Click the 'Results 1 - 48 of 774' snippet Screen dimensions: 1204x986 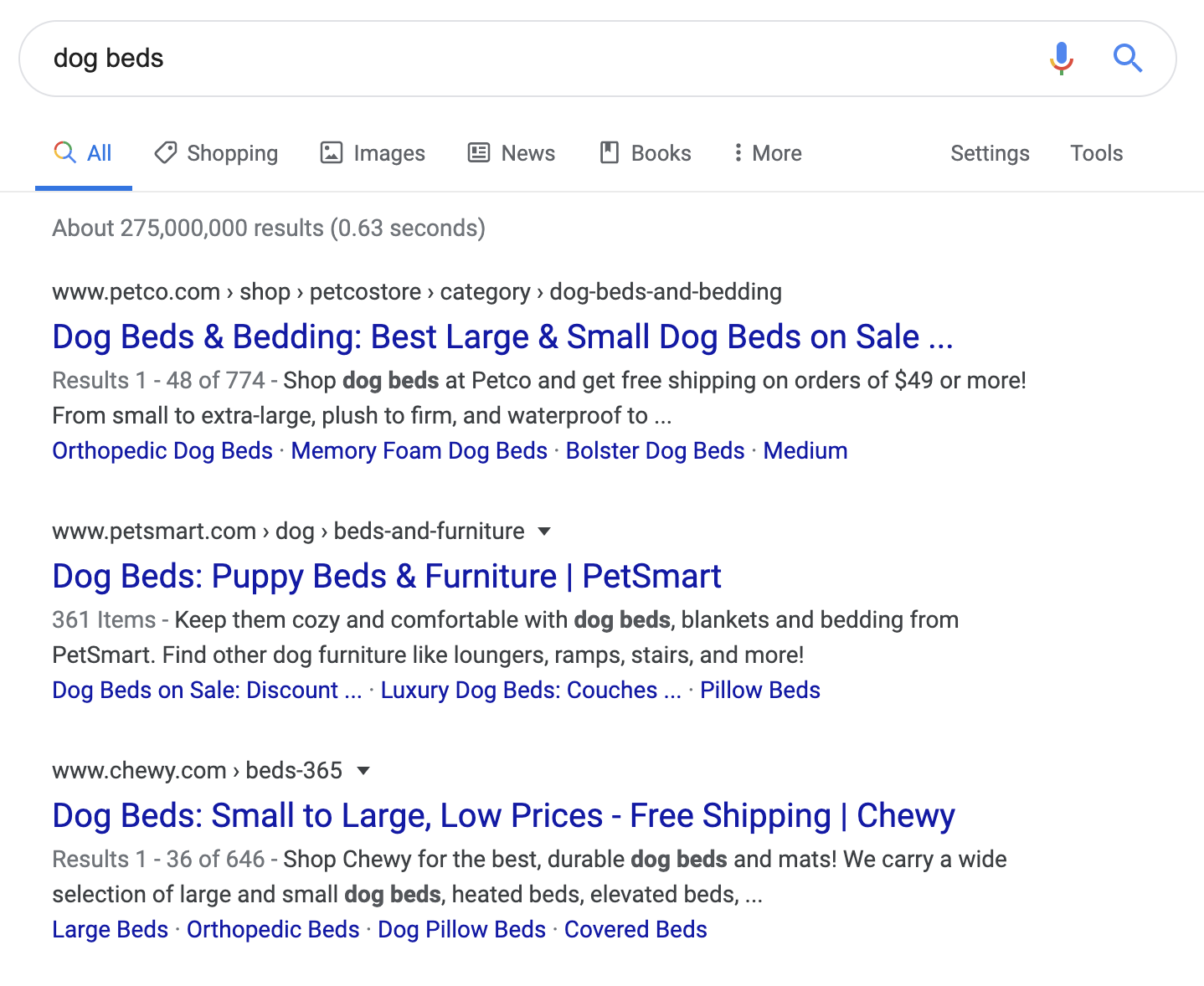158,380
